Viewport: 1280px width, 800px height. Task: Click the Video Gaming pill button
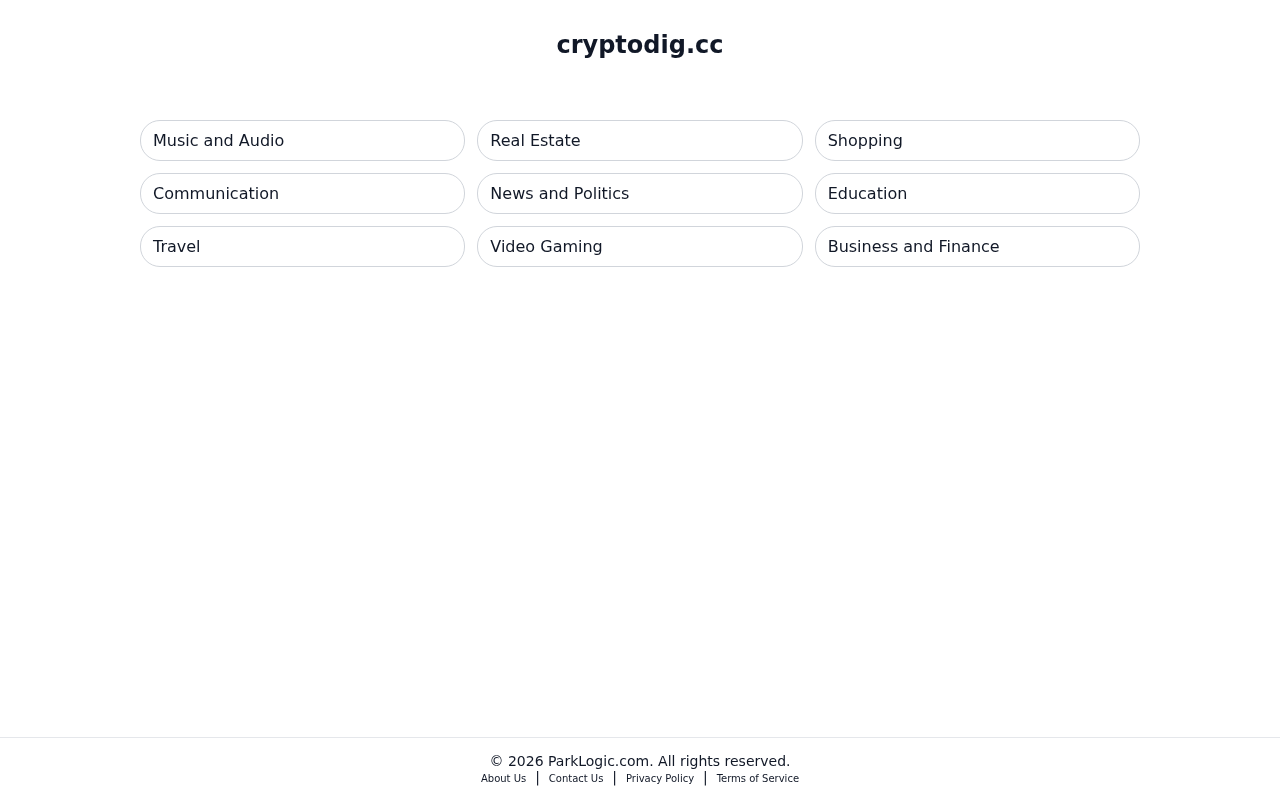640,247
